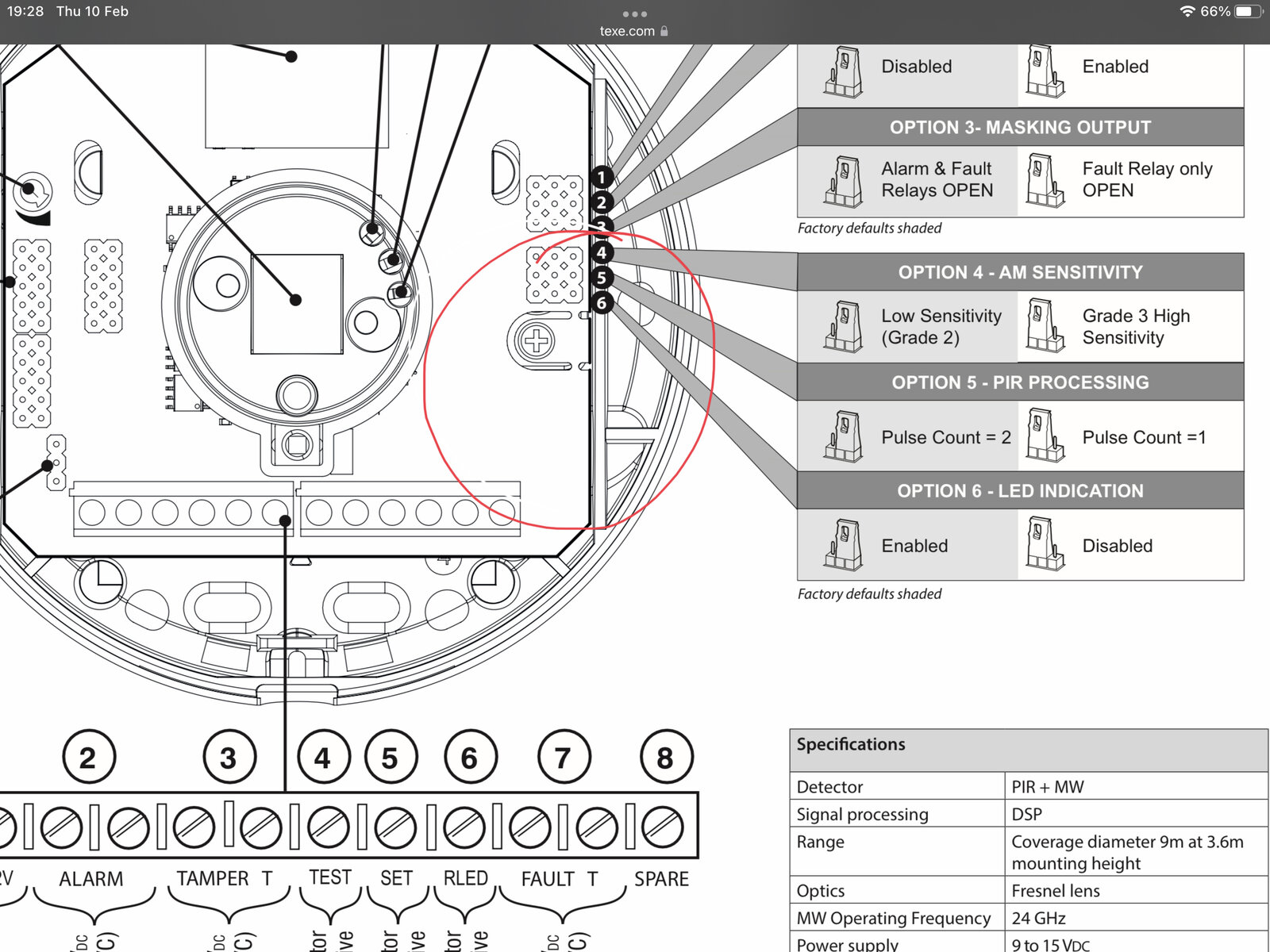Click jumper icon beside Grade 3 High Sensitivity
The height and width of the screenshot is (952, 1270).
click(x=1045, y=325)
